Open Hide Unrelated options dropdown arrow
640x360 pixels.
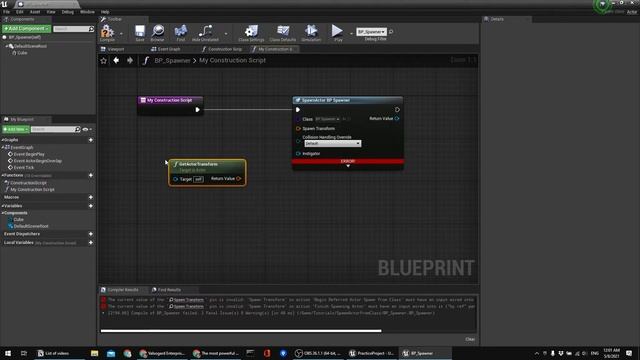coord(225,34)
